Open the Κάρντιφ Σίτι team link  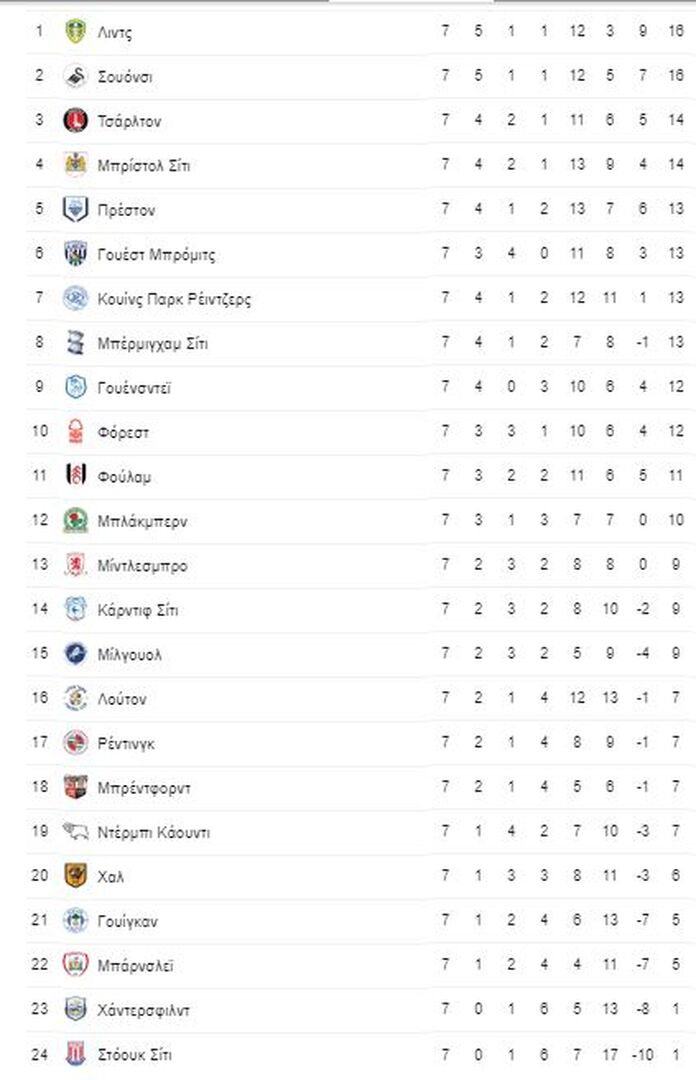tap(138, 609)
